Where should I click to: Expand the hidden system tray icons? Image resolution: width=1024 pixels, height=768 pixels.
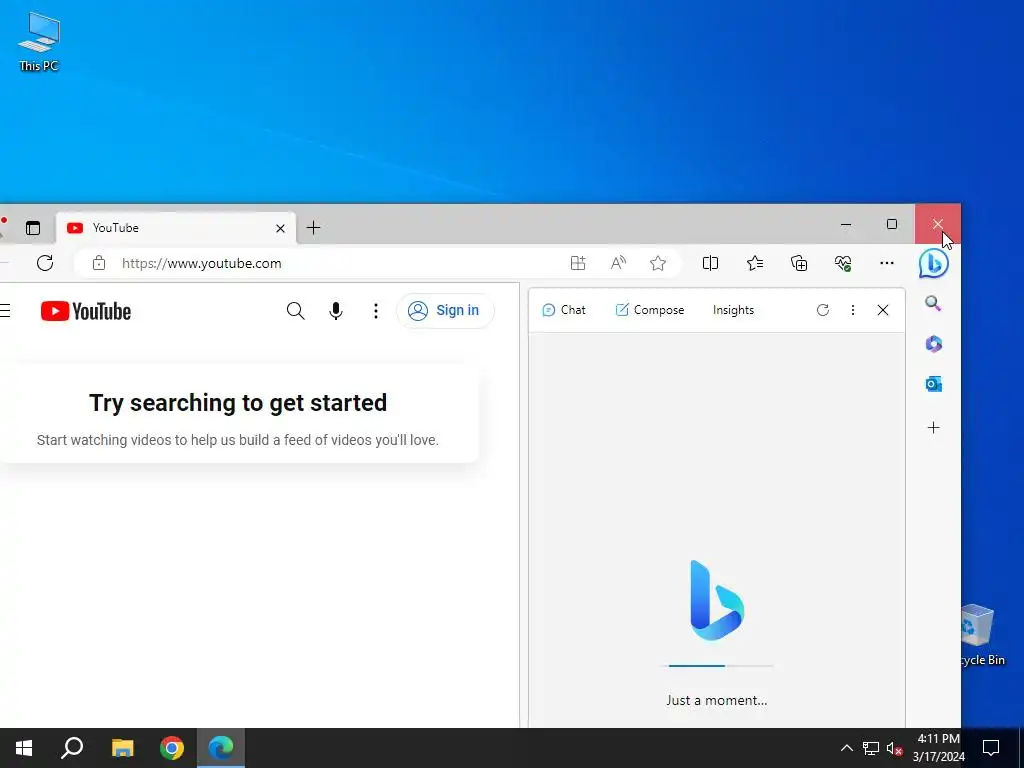click(x=846, y=748)
